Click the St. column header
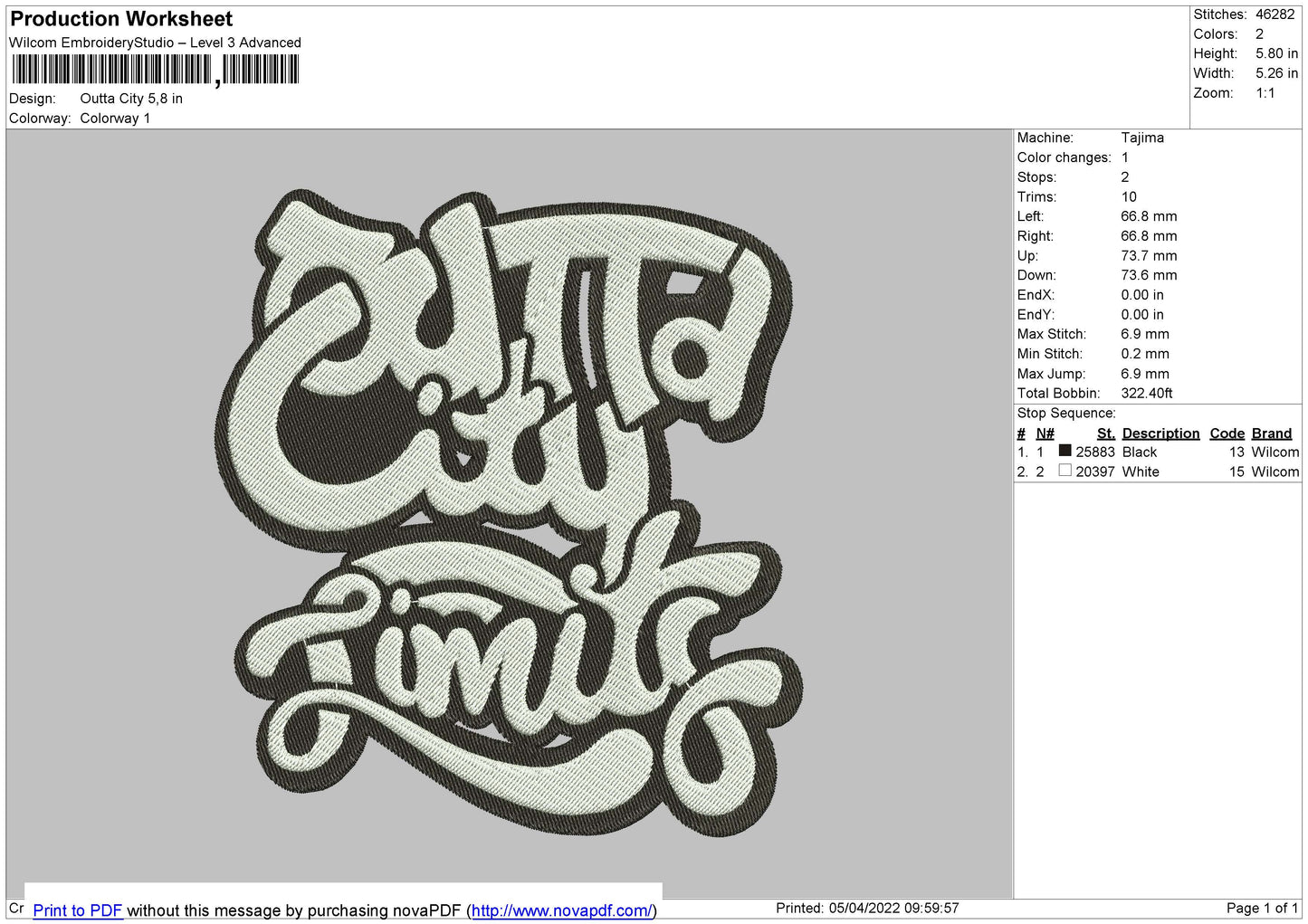 [1105, 433]
